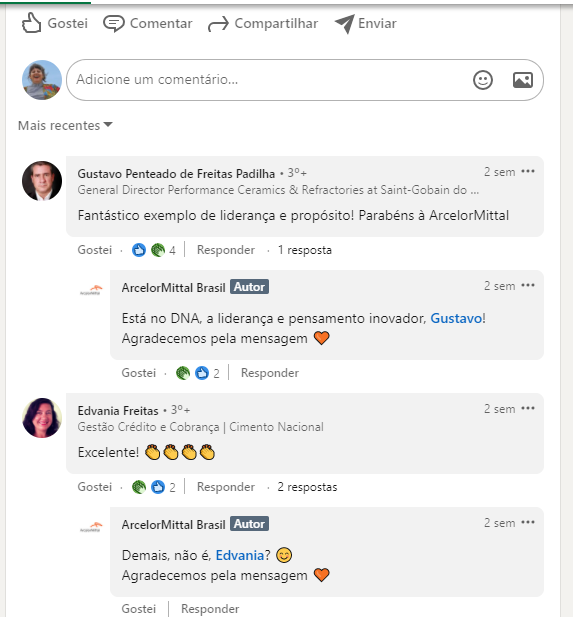Expand the Mais recentes sort dropdown

click(65, 125)
